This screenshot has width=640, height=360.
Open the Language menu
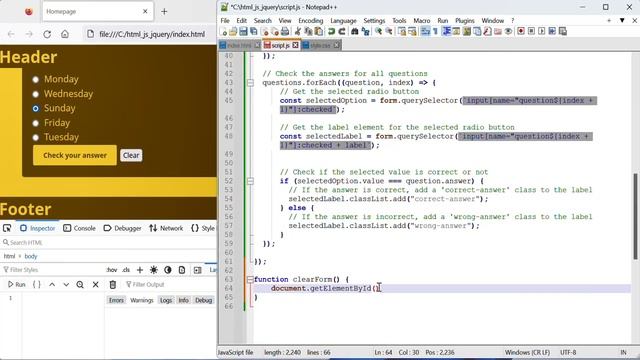(x=343, y=20)
